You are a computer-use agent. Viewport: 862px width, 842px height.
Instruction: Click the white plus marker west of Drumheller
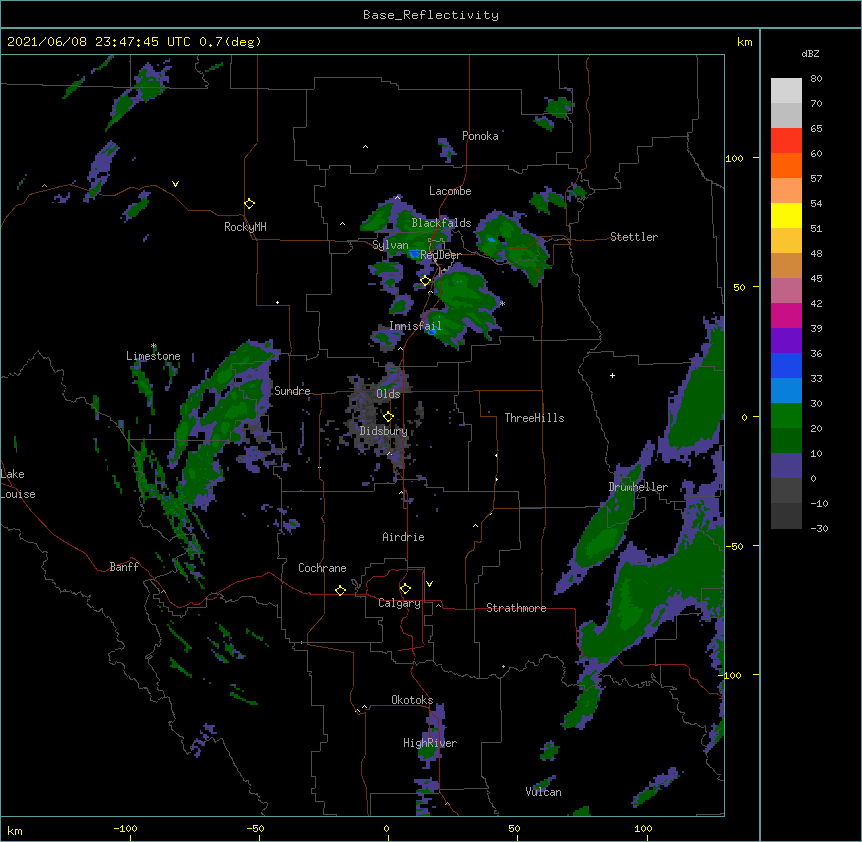[612, 375]
